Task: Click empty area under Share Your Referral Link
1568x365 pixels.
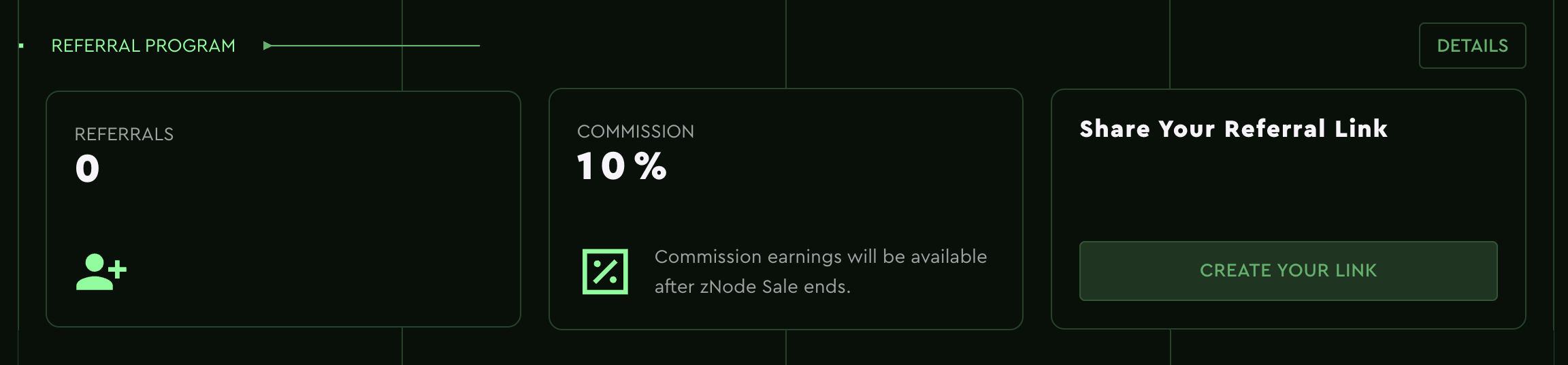Action: (x=1286, y=191)
